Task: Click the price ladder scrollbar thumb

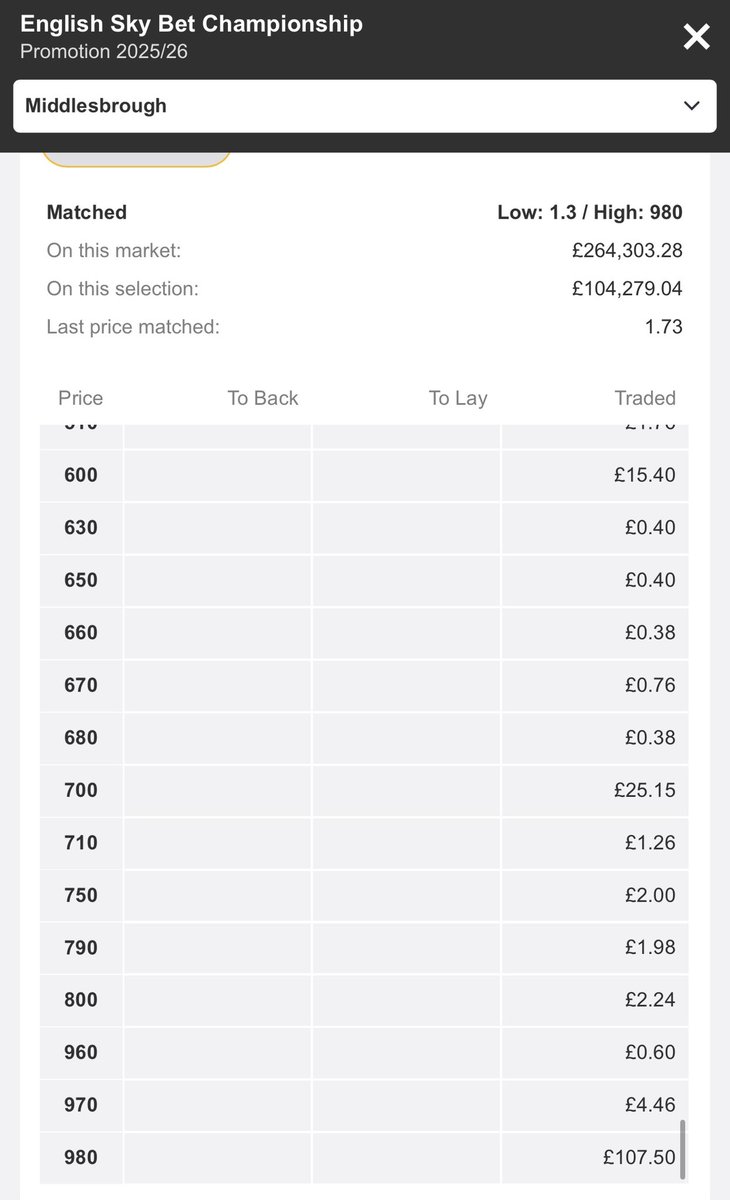Action: click(684, 1150)
